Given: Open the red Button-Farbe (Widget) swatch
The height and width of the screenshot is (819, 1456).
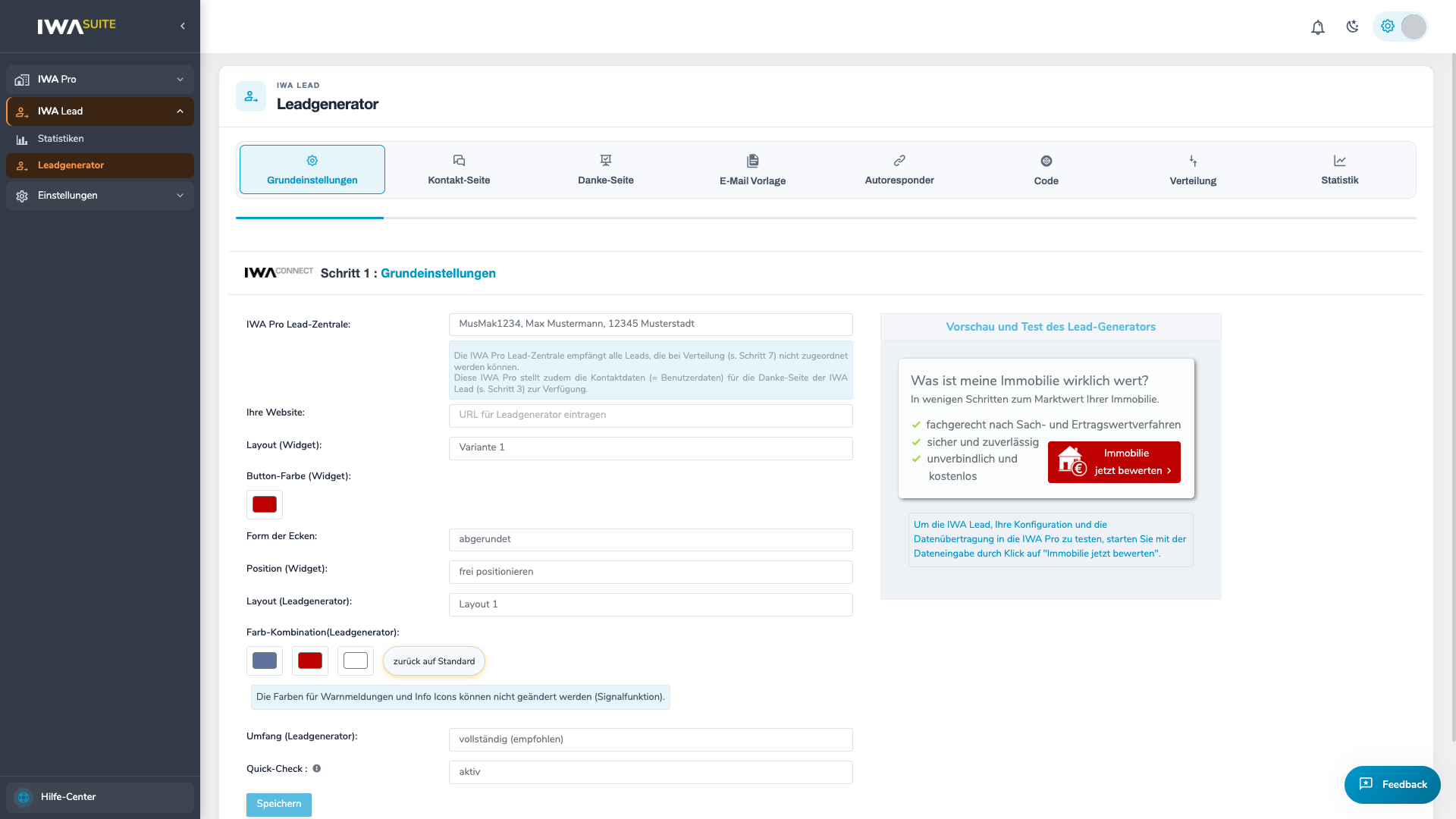Looking at the screenshot, I should (265, 505).
